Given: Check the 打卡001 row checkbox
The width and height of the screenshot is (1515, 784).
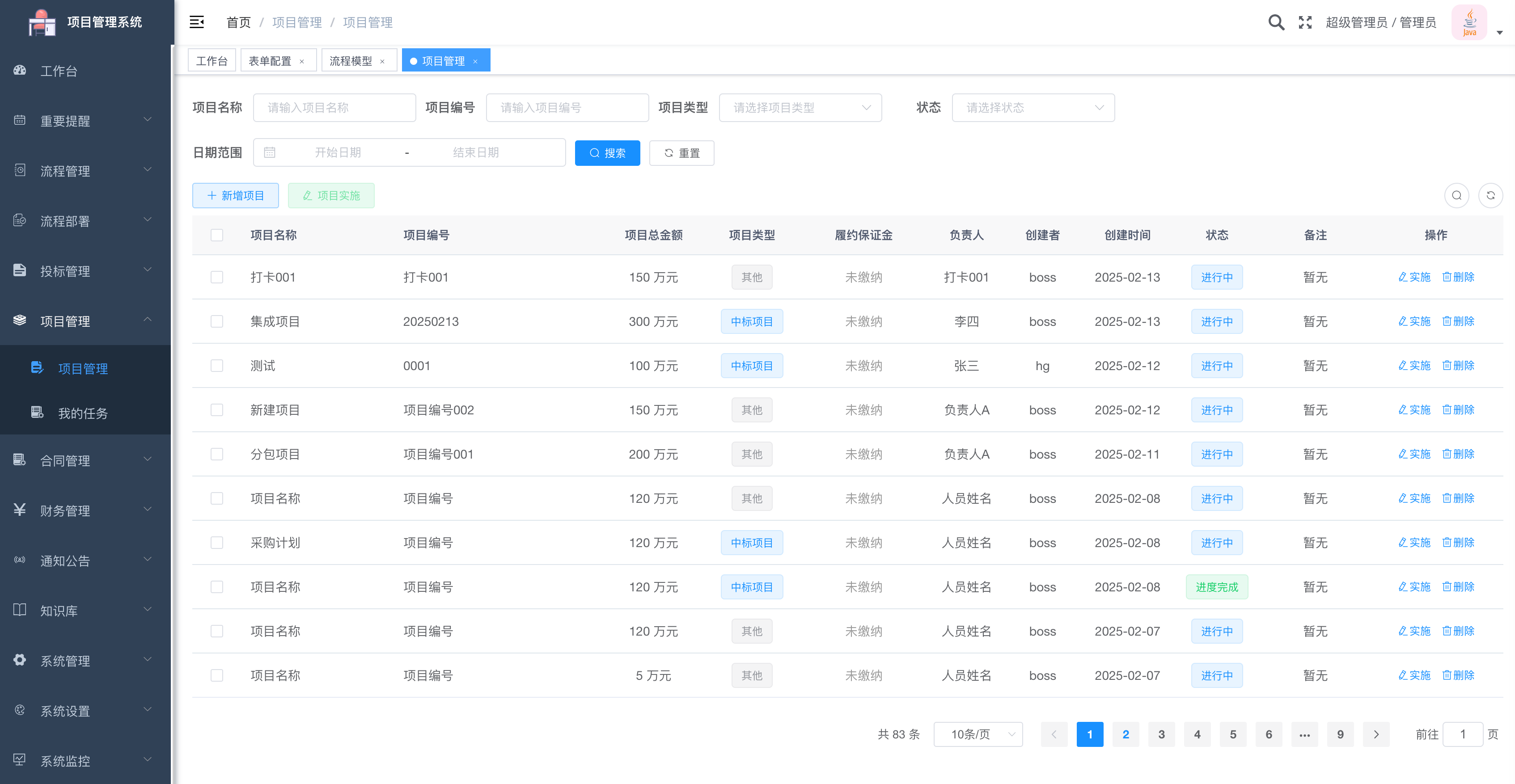Looking at the screenshot, I should click(217, 277).
